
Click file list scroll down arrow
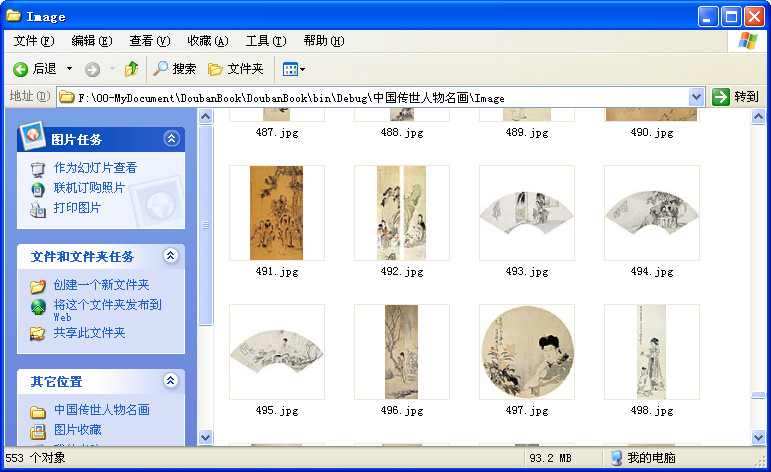point(758,437)
